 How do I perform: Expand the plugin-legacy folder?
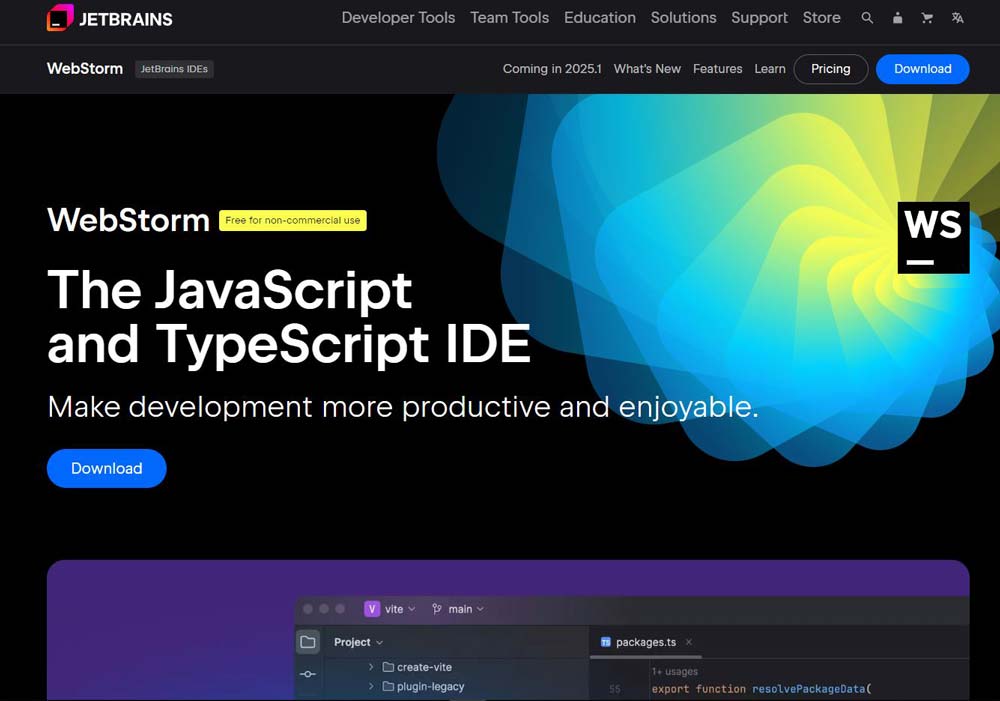pos(371,687)
